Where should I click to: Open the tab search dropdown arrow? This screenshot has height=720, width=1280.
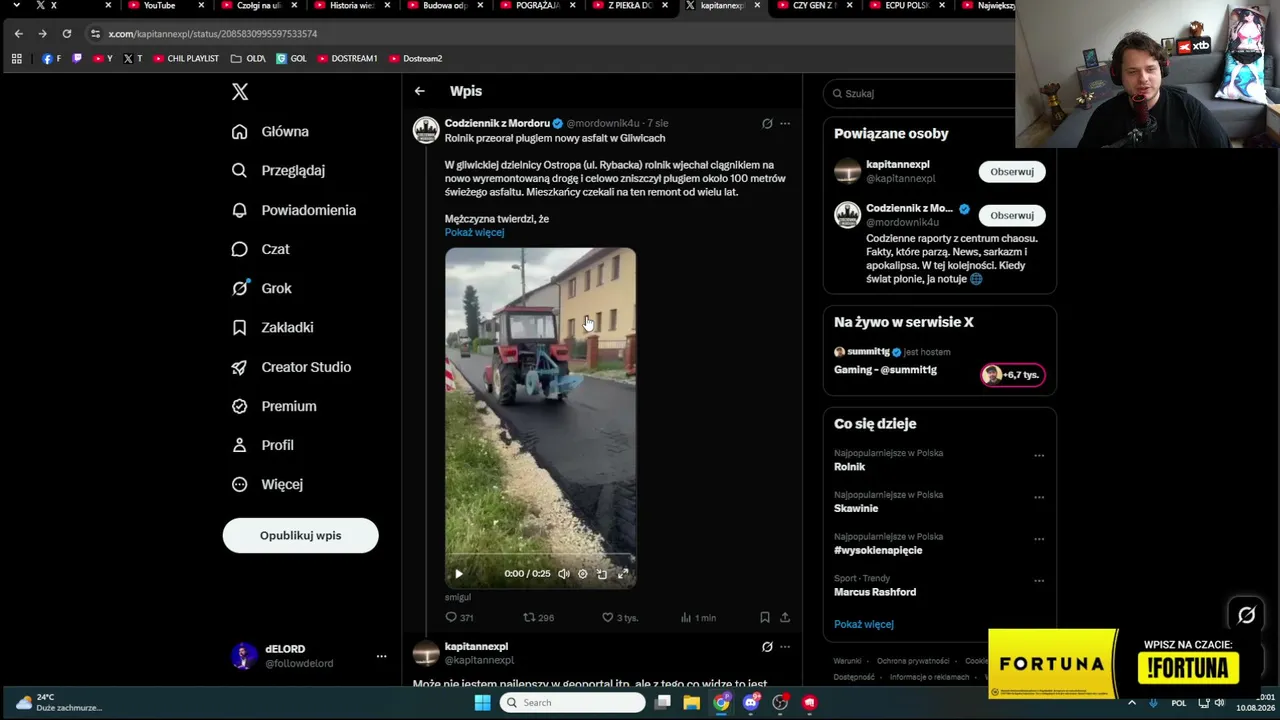[16, 6]
